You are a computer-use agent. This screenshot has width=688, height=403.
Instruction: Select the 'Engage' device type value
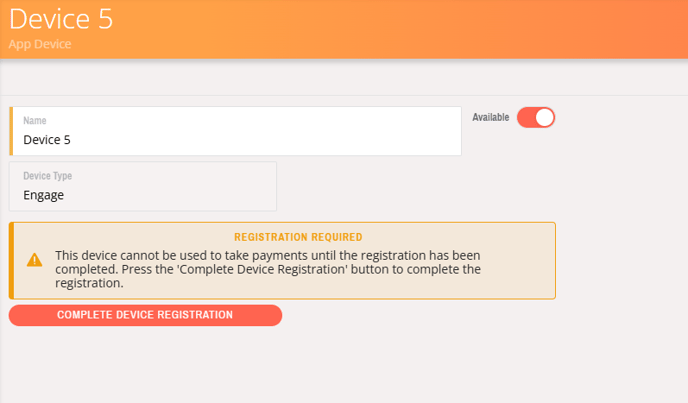pyautogui.click(x=43, y=195)
